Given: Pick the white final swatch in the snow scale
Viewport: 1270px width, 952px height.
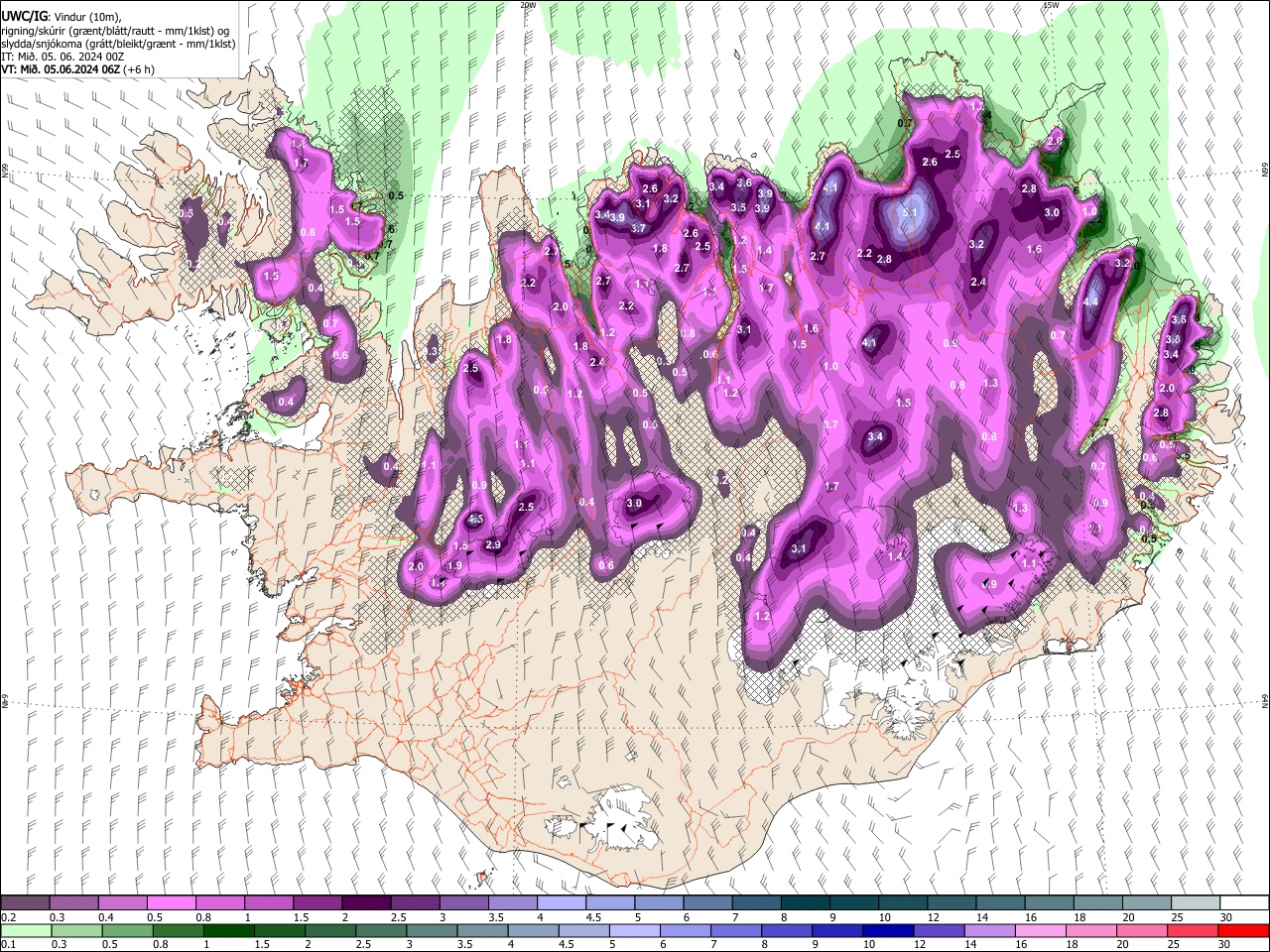Looking at the screenshot, I should (x=1243, y=903).
